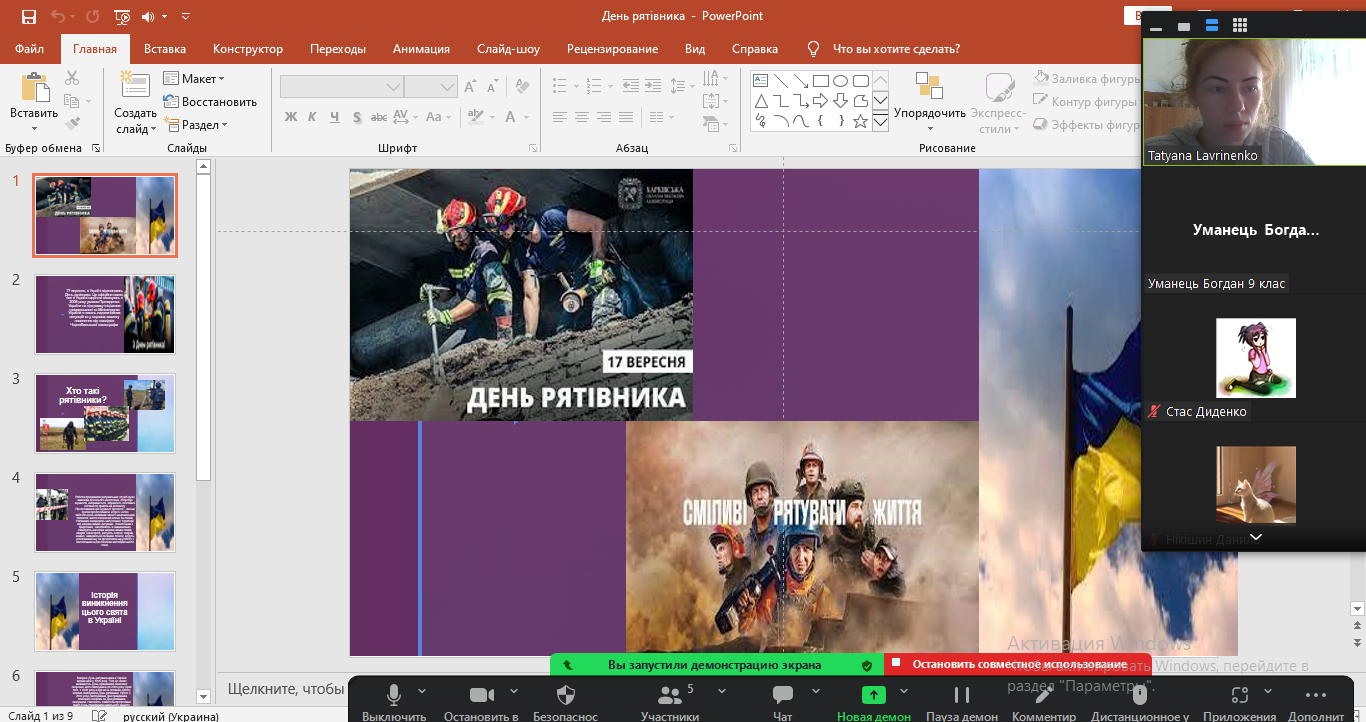Select slide 3 thumbnail Хто такі рятівники
The height and width of the screenshot is (722, 1366).
click(105, 413)
